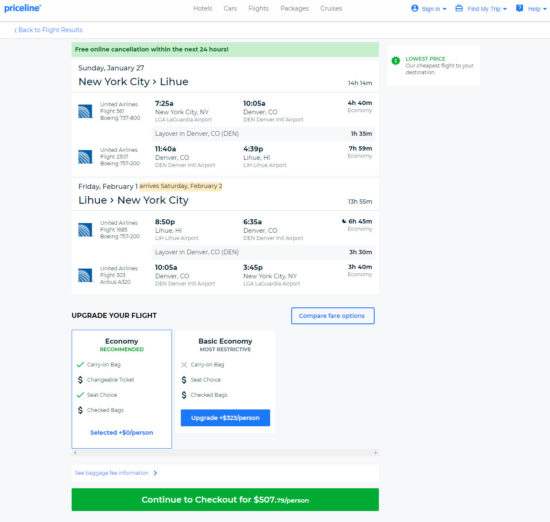The image size is (550, 522).
Task: Click the Find My Trip briefcase icon
Action: tap(459, 8)
